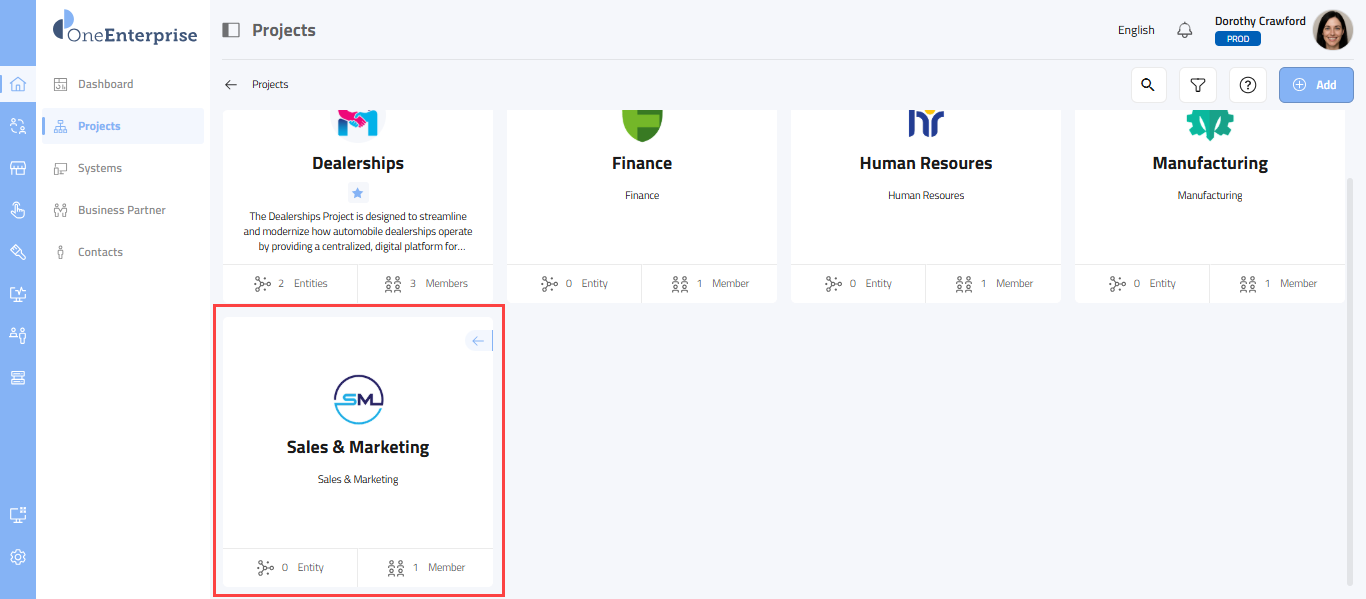
Task: Click the help question mark icon
Action: (1248, 85)
